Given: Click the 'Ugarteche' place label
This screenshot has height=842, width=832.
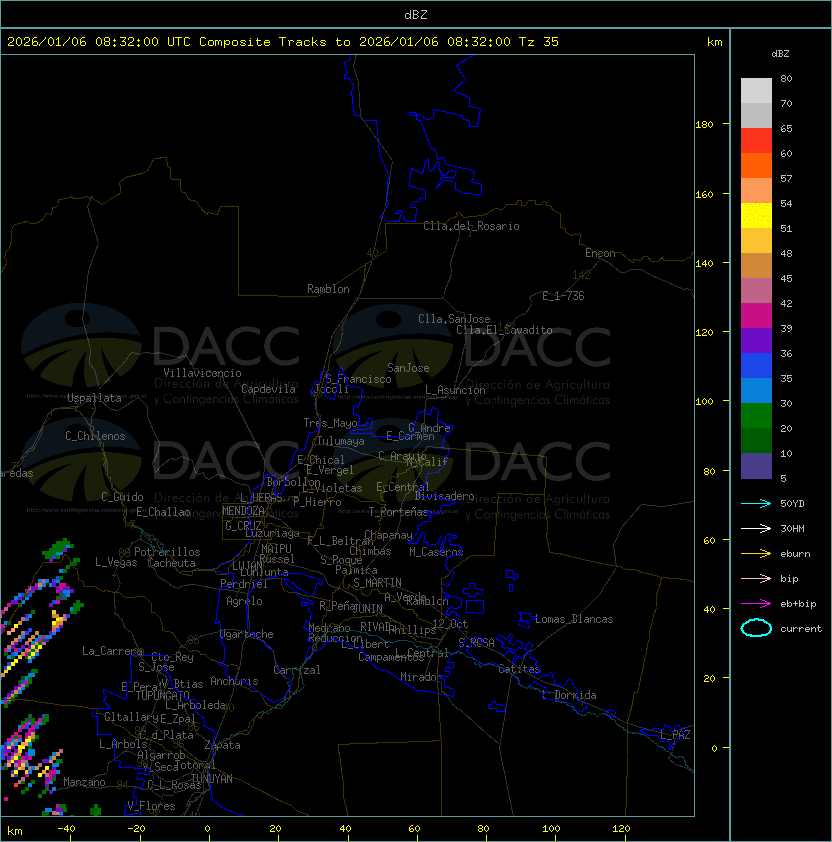Looking at the screenshot, I should pos(247,634).
